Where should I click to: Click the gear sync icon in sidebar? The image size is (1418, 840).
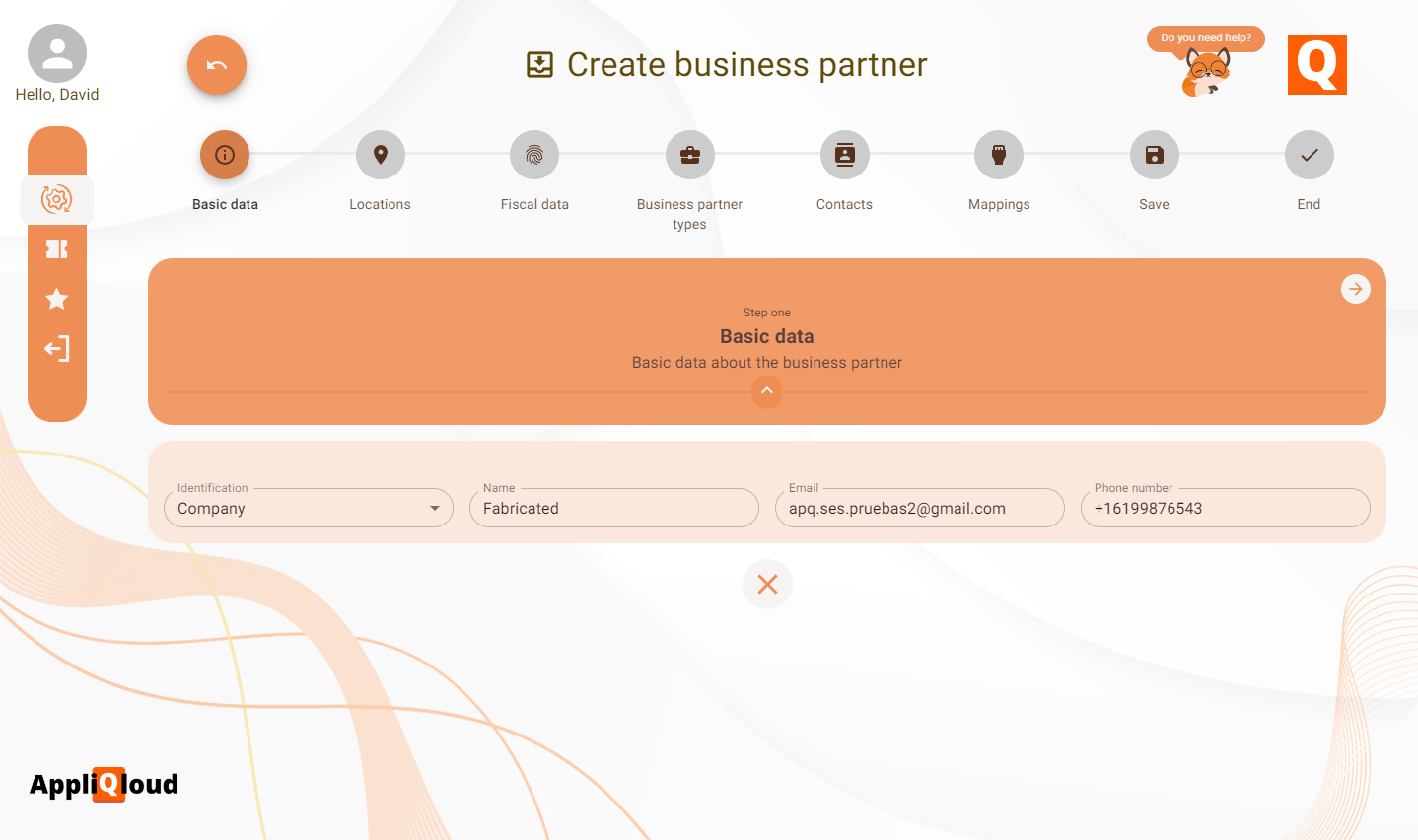coord(56,199)
